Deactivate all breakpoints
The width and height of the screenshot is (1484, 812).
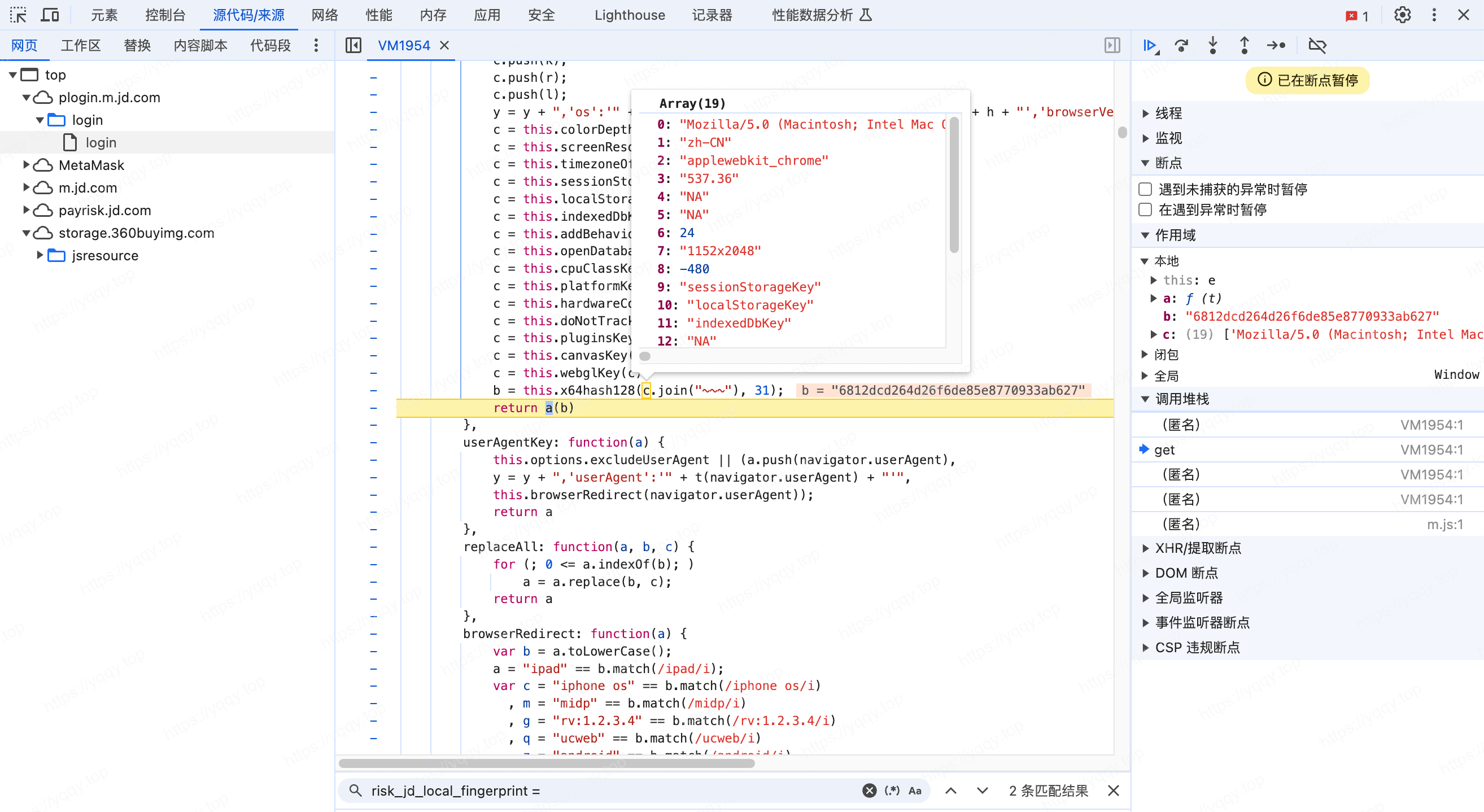(1317, 45)
